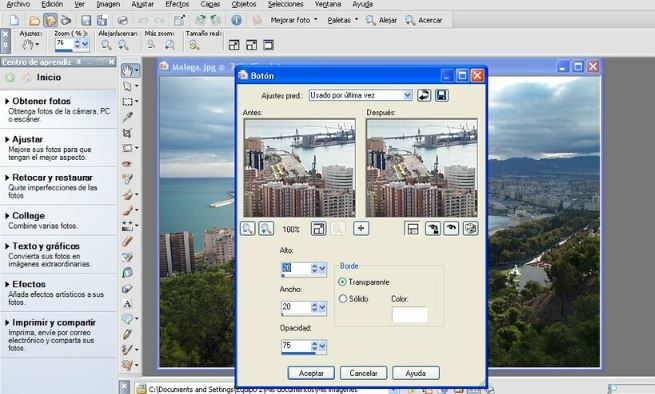This screenshot has height=394, width=655.
Task: Click the blue information icon in toolbar
Action: (x=236, y=20)
